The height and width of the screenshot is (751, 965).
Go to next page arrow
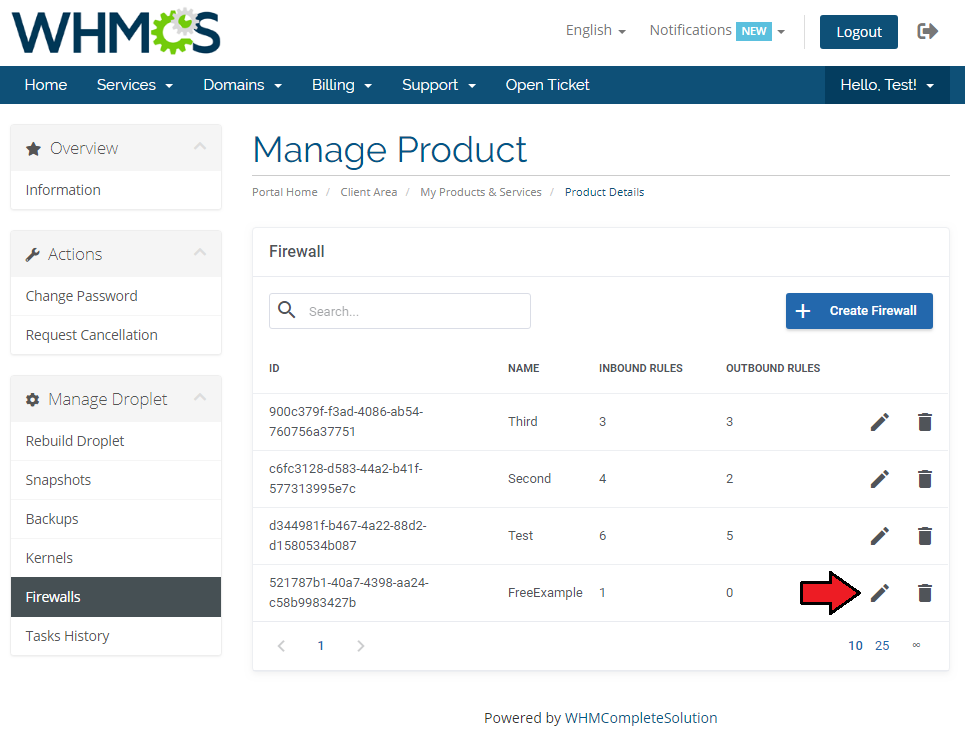(x=361, y=646)
